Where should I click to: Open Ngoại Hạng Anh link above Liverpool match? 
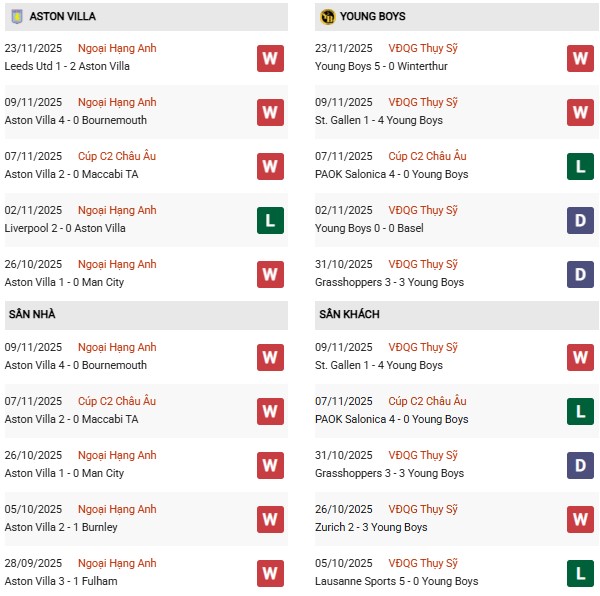pos(117,210)
